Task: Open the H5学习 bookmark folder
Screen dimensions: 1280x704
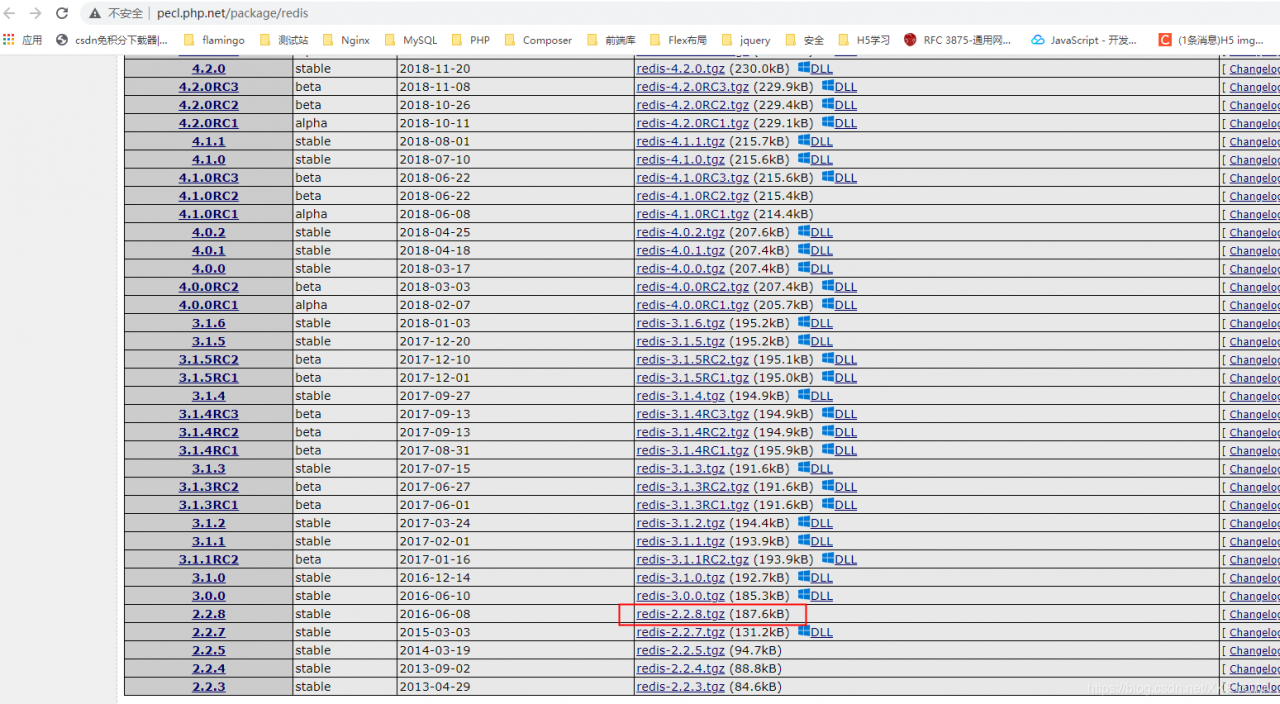Action: (864, 40)
